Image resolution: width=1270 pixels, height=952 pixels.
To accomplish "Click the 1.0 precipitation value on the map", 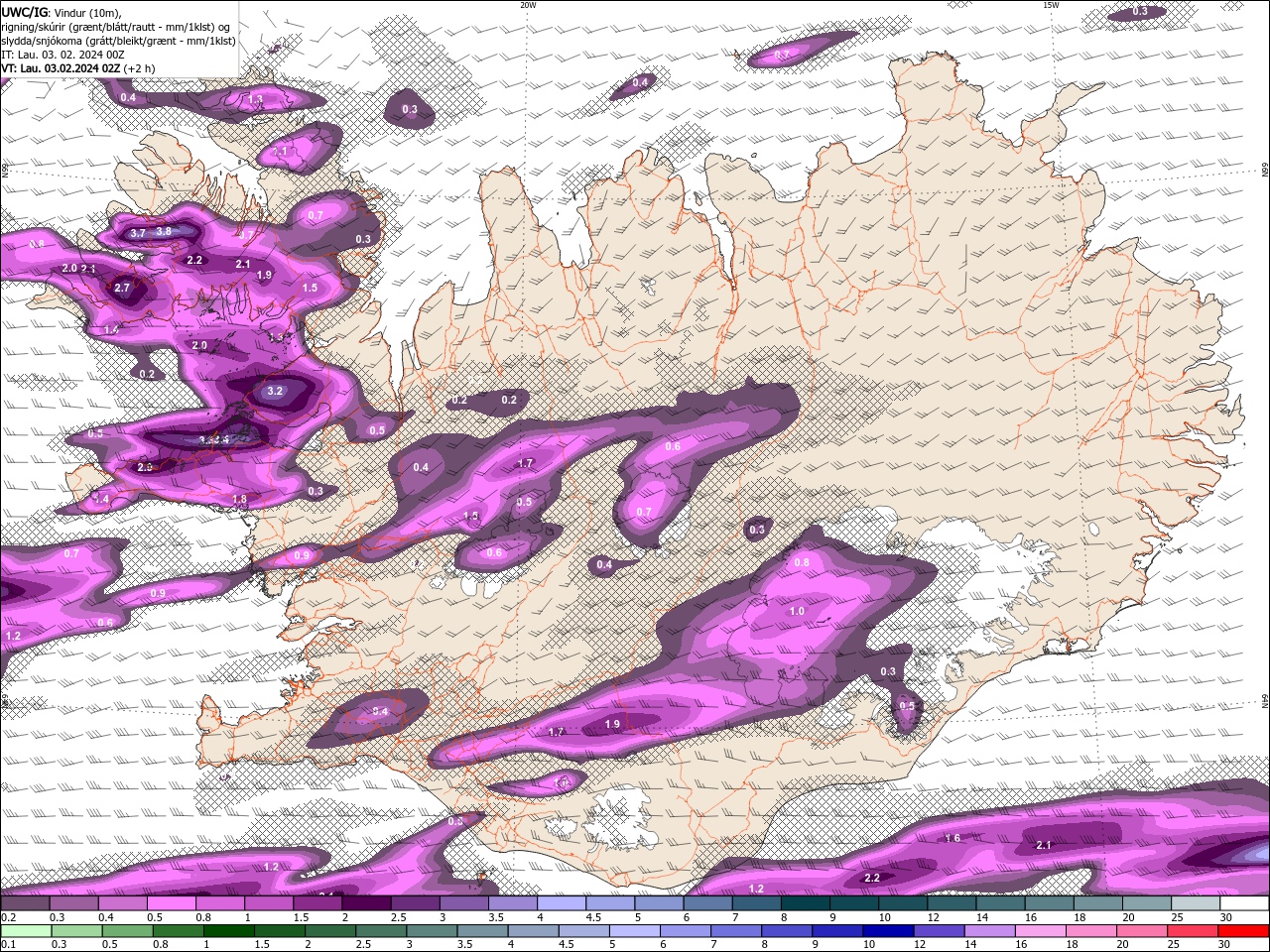I will click(x=797, y=611).
